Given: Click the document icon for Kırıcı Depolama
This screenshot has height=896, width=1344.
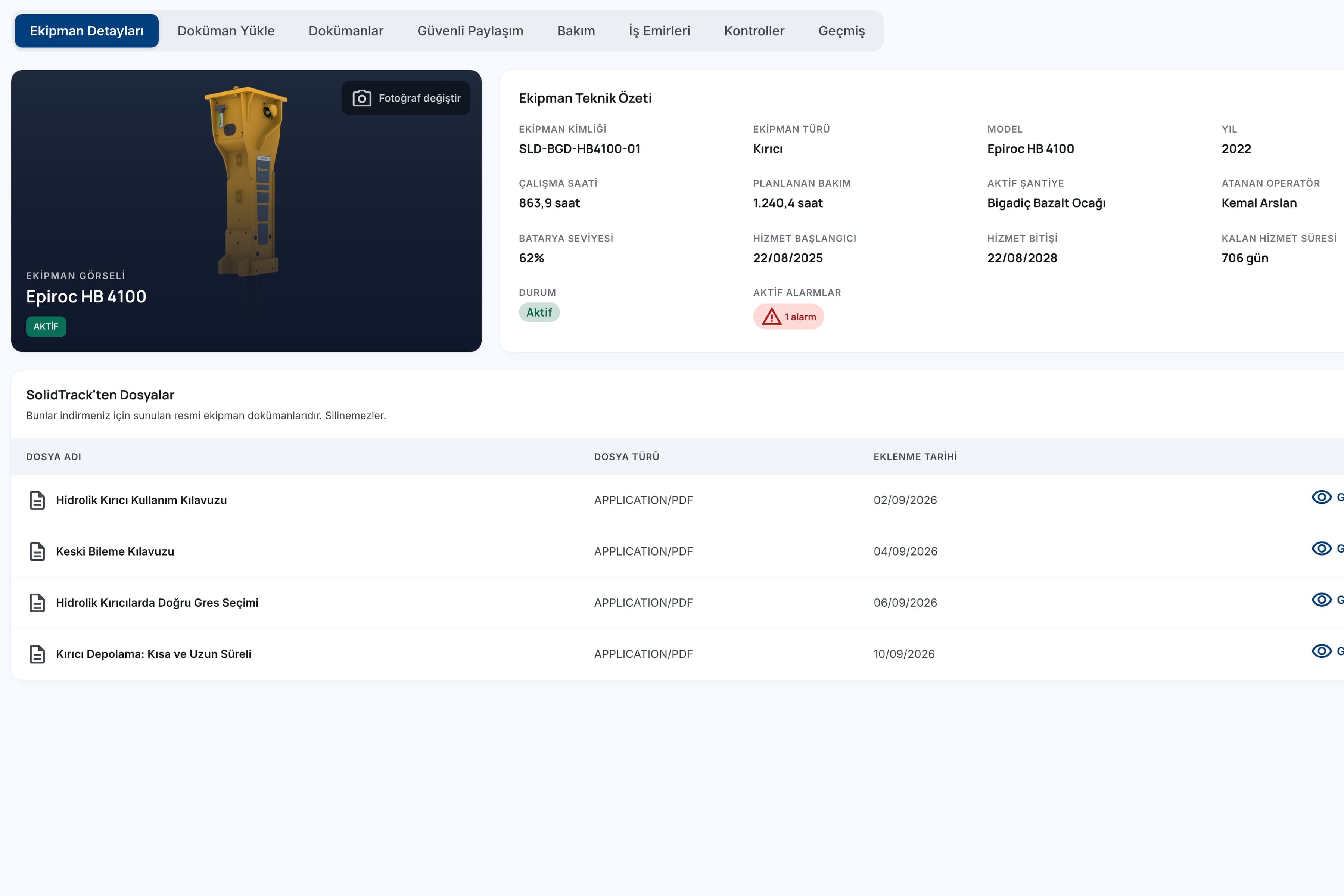Looking at the screenshot, I should (37, 654).
